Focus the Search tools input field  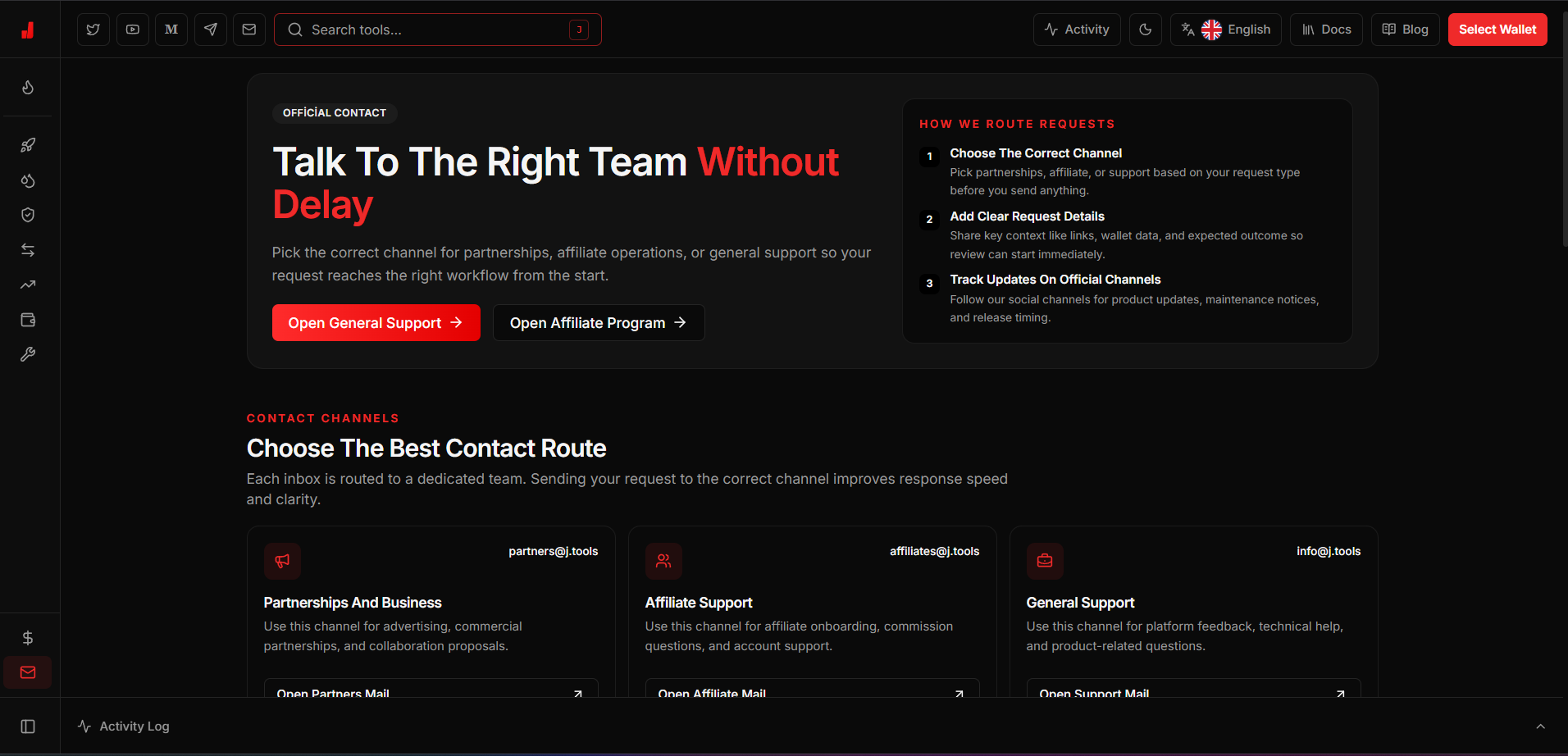(x=438, y=30)
